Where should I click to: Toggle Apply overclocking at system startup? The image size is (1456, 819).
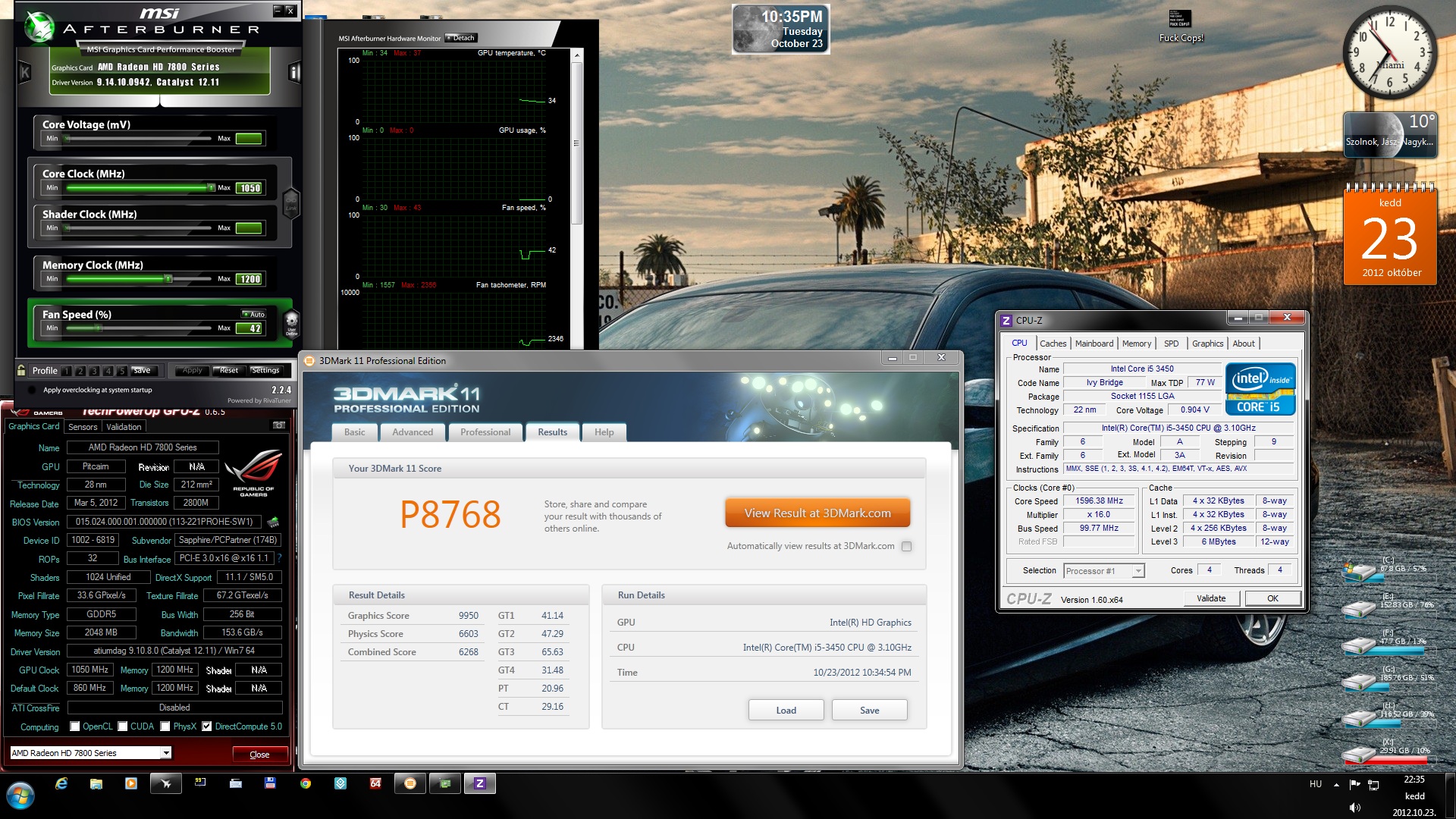coord(32,390)
